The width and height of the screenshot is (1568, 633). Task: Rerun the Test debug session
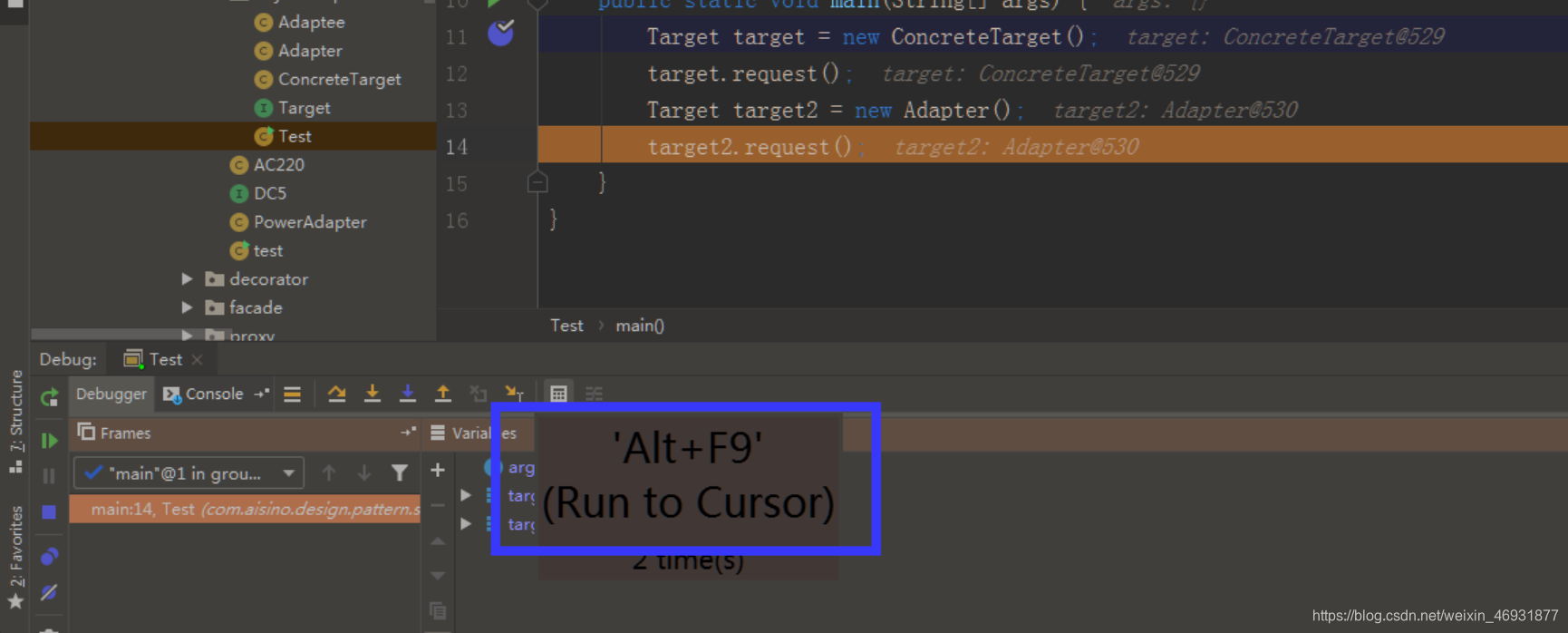(50, 397)
